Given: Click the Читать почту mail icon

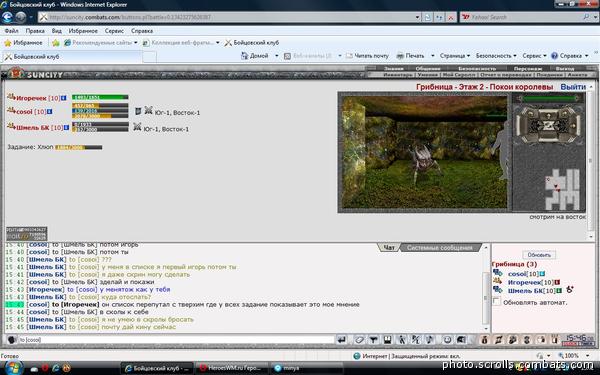Looking at the screenshot, I should [x=349, y=56].
